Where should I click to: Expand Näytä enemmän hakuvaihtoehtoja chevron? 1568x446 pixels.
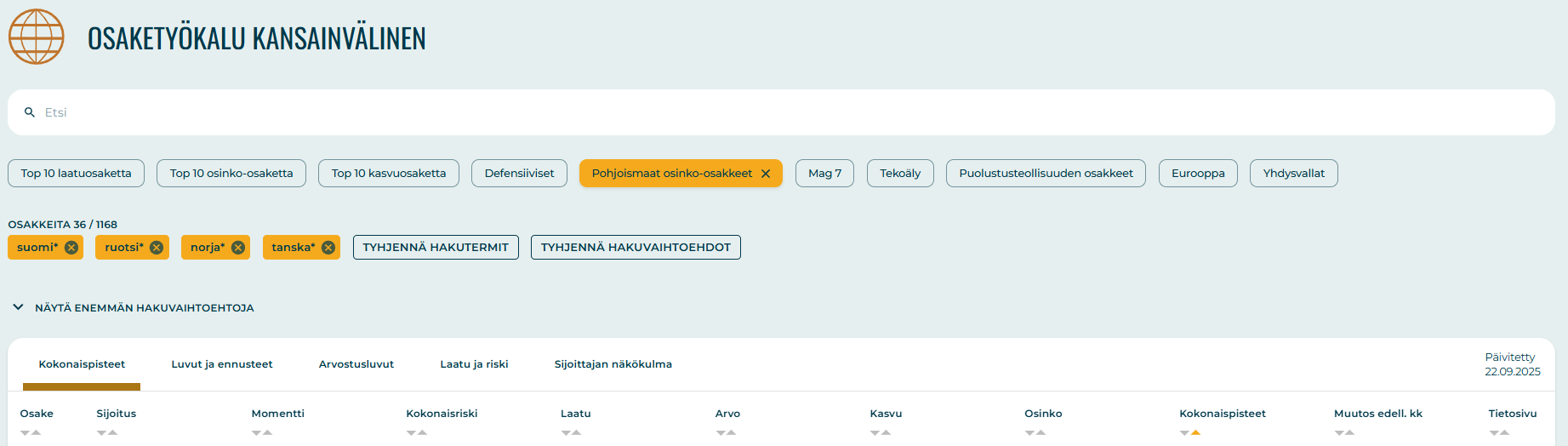point(18,307)
